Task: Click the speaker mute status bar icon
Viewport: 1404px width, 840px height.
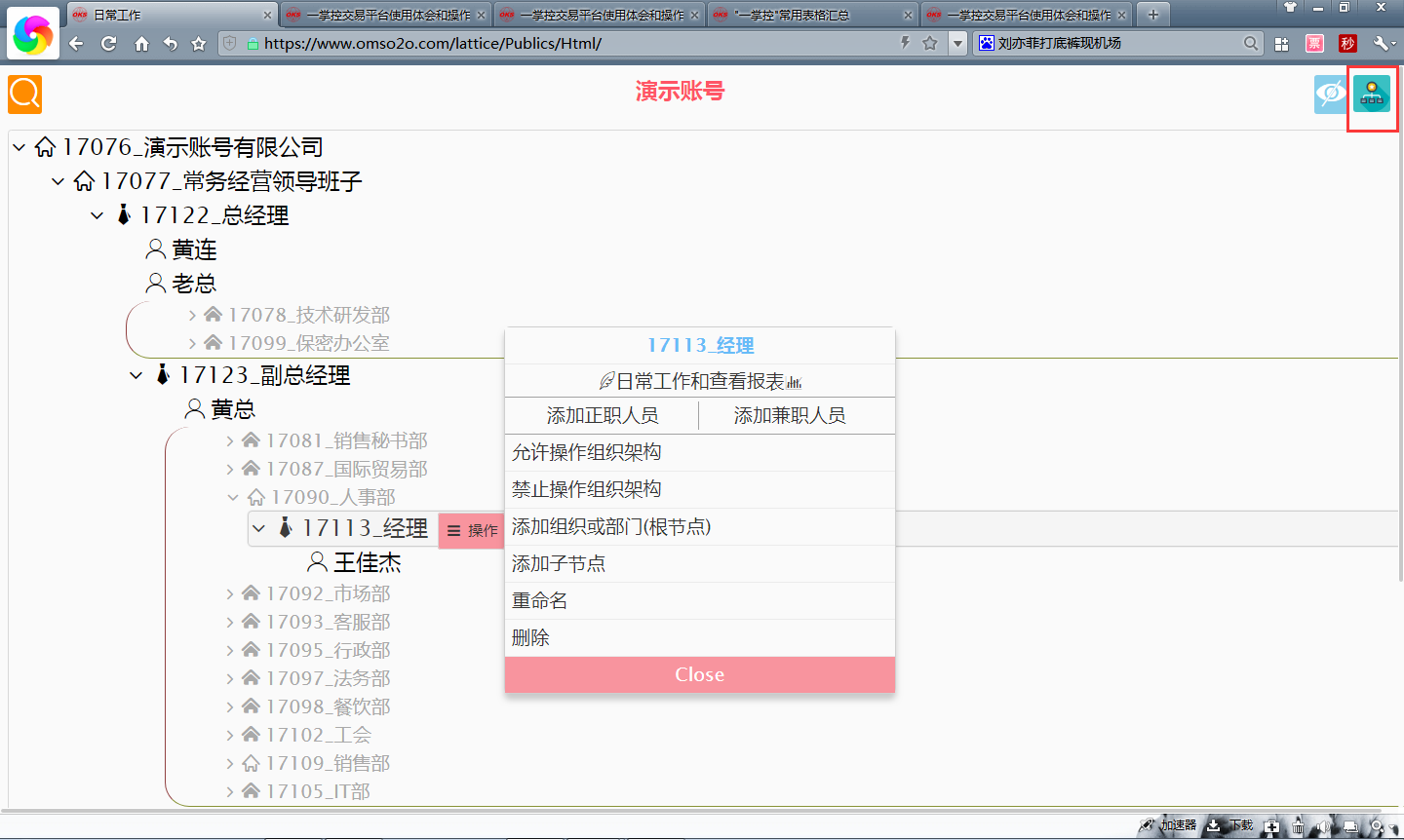Action: point(1323,826)
